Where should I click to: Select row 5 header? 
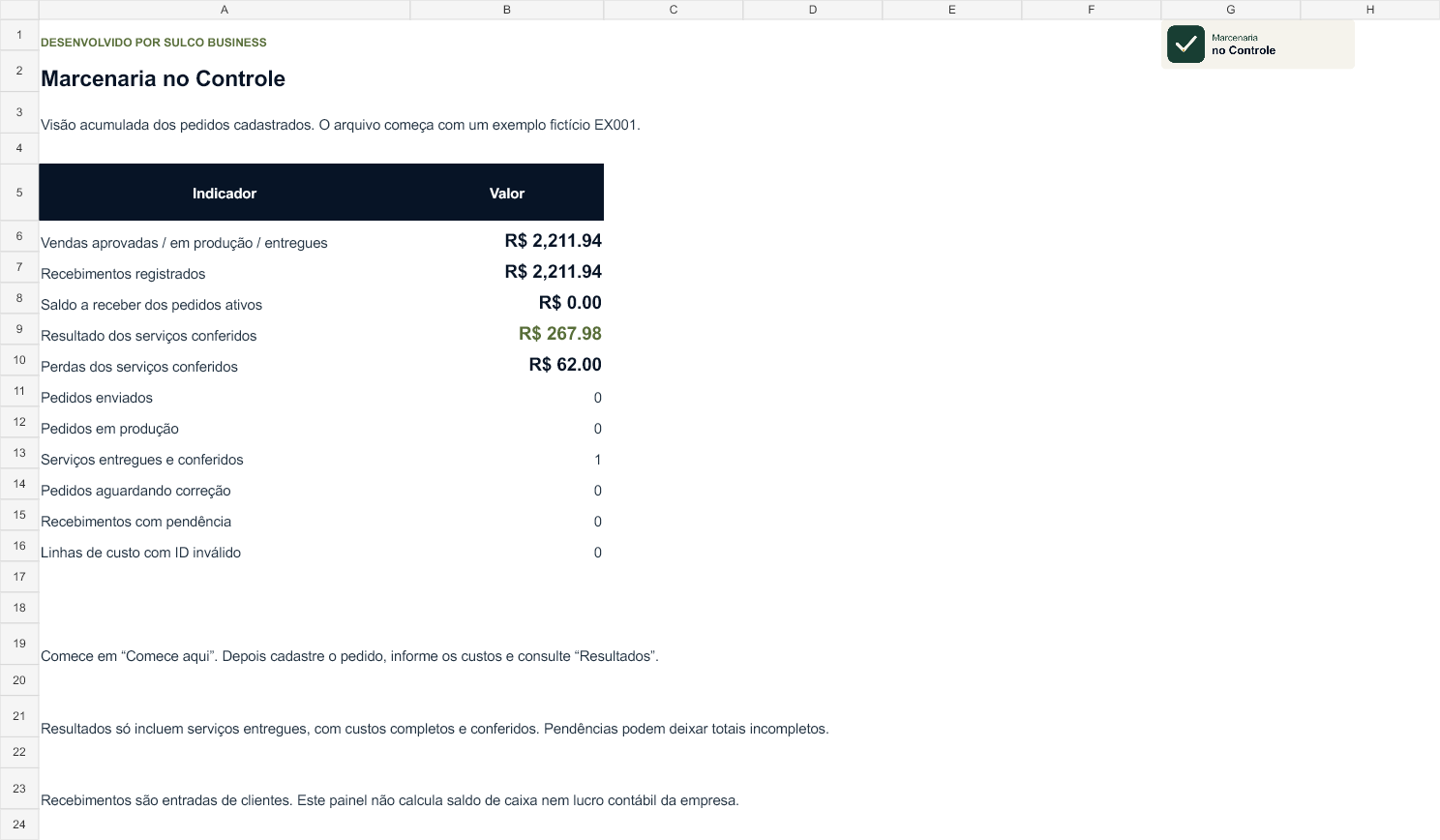click(x=19, y=193)
